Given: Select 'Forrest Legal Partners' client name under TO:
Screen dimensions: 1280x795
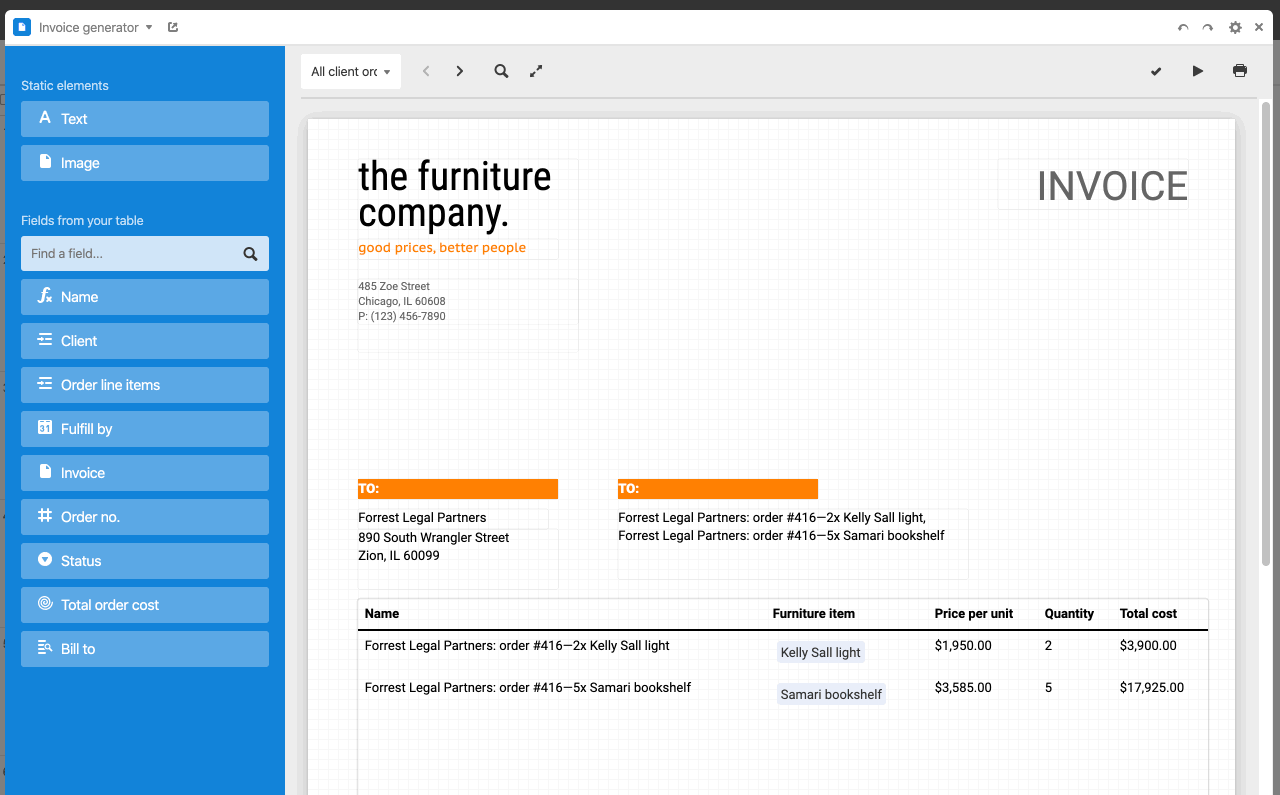Looking at the screenshot, I should [422, 518].
